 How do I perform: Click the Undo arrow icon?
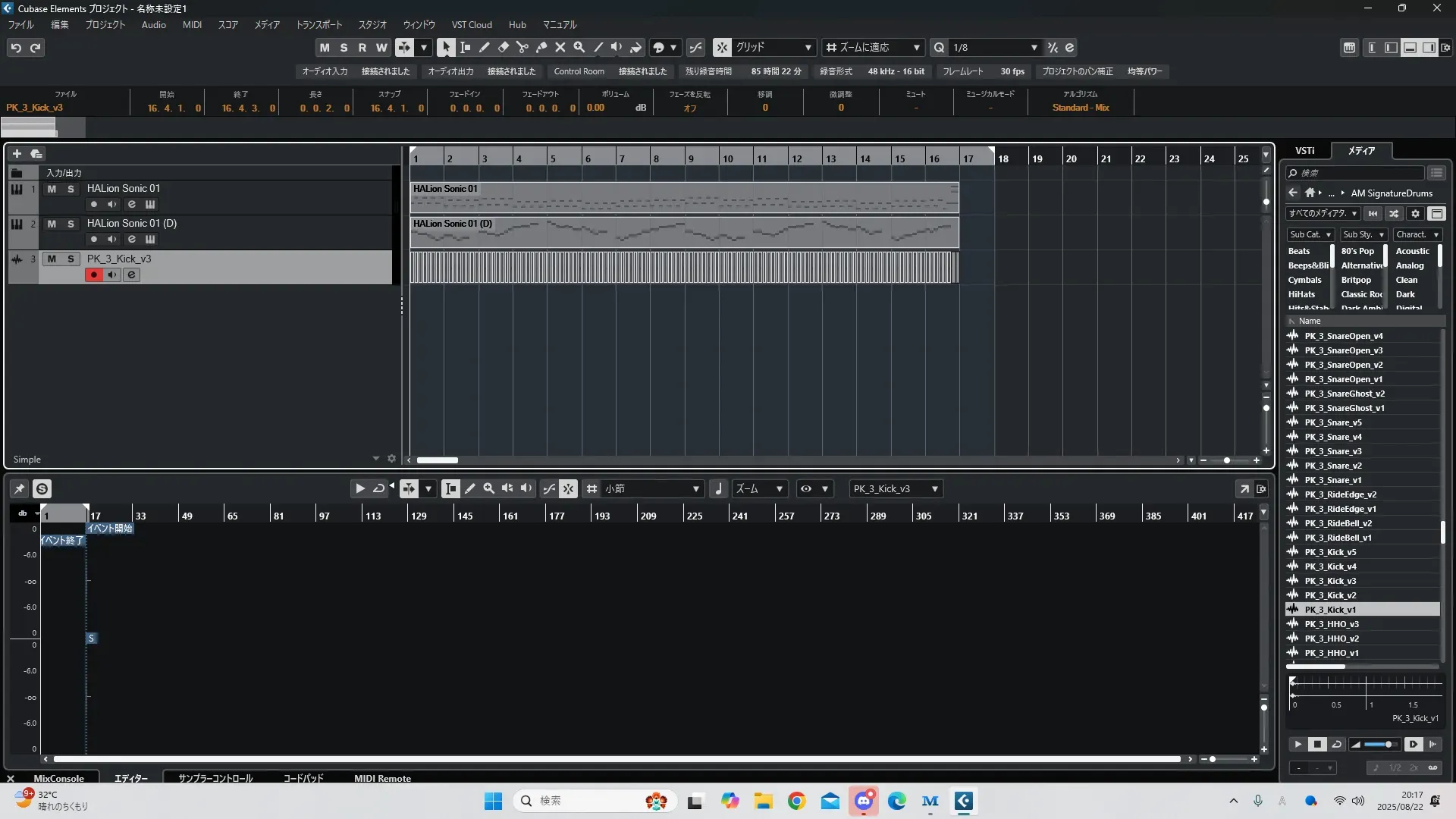click(16, 48)
